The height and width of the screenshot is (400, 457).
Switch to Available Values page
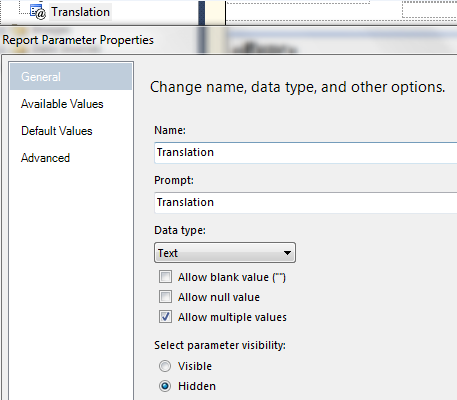[62, 104]
